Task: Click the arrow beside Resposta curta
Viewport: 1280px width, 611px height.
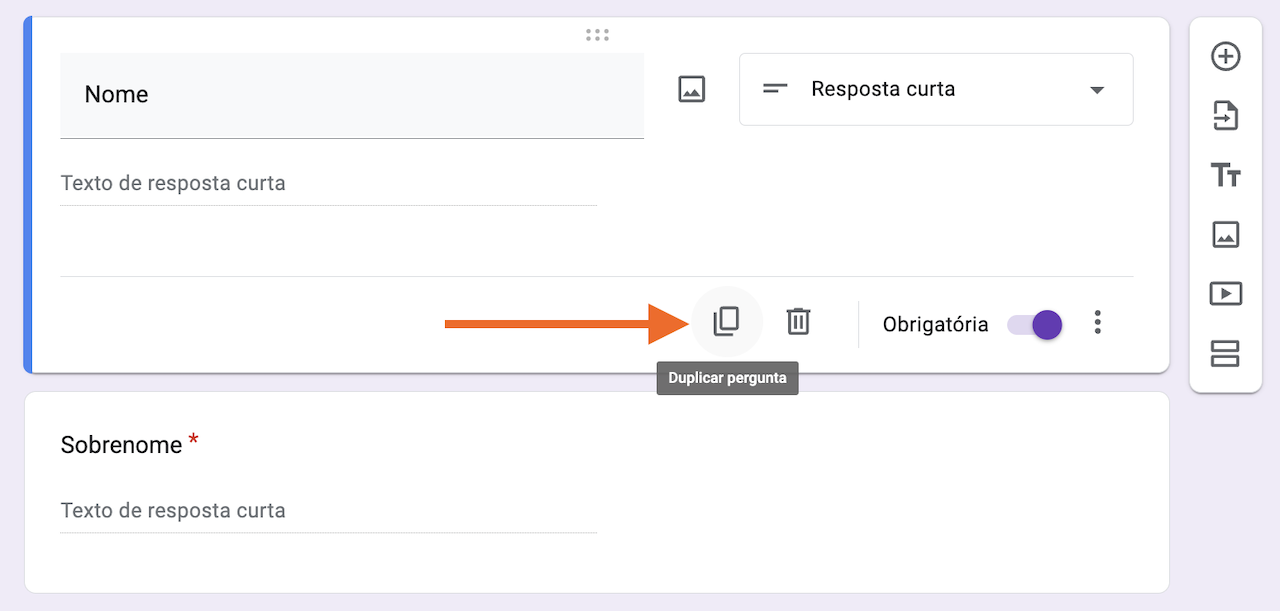Action: (x=1097, y=90)
